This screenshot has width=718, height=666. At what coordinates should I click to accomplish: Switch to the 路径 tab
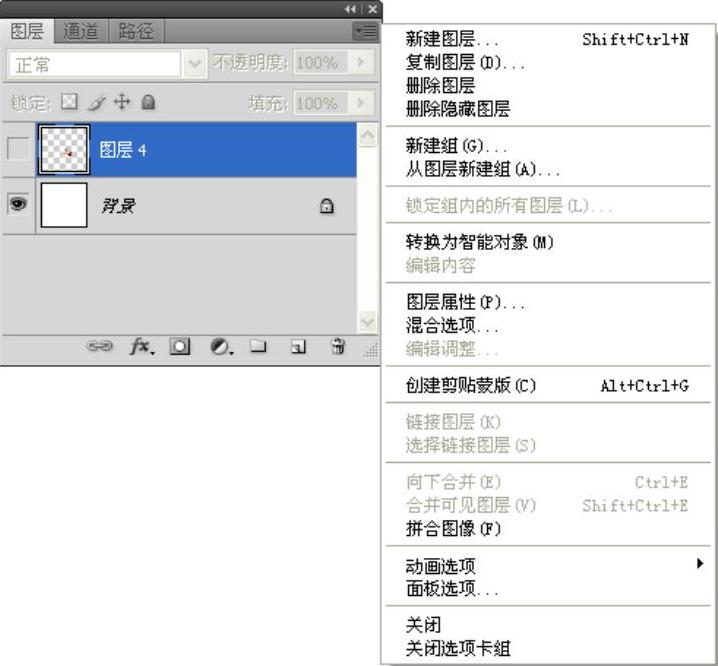point(136,31)
